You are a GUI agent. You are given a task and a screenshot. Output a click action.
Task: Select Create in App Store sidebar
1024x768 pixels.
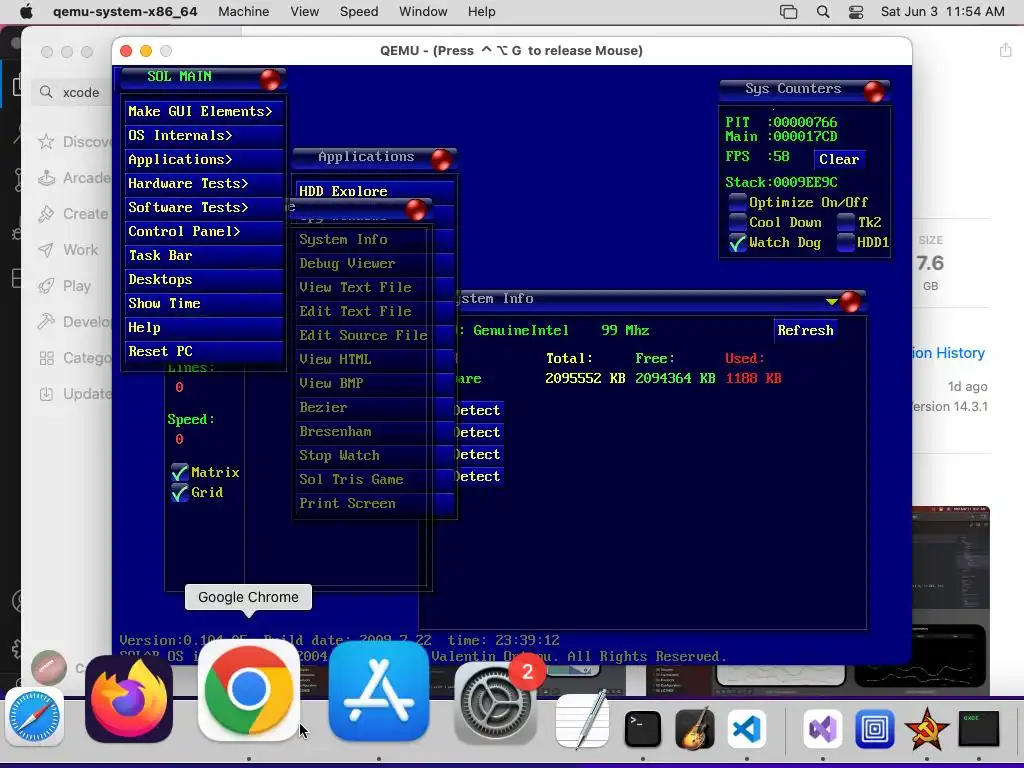pos(72,214)
